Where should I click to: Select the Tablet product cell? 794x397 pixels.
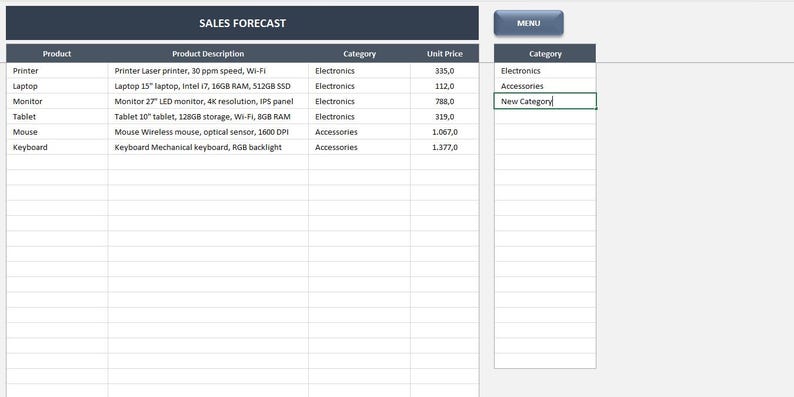click(57, 116)
